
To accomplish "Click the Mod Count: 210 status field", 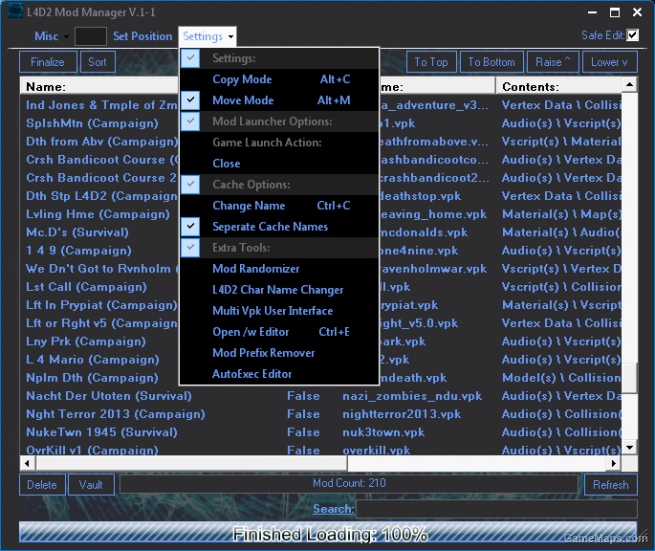I will 349,484.
